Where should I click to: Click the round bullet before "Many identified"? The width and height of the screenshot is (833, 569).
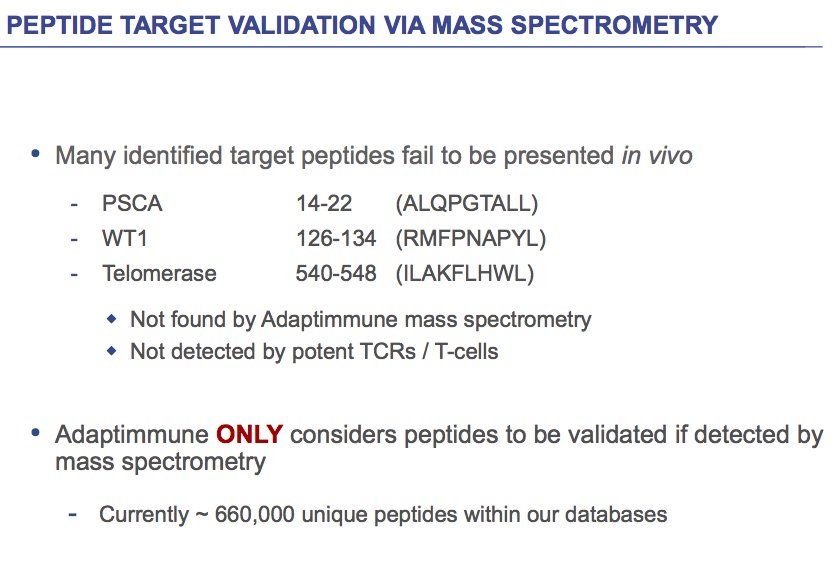pos(37,155)
